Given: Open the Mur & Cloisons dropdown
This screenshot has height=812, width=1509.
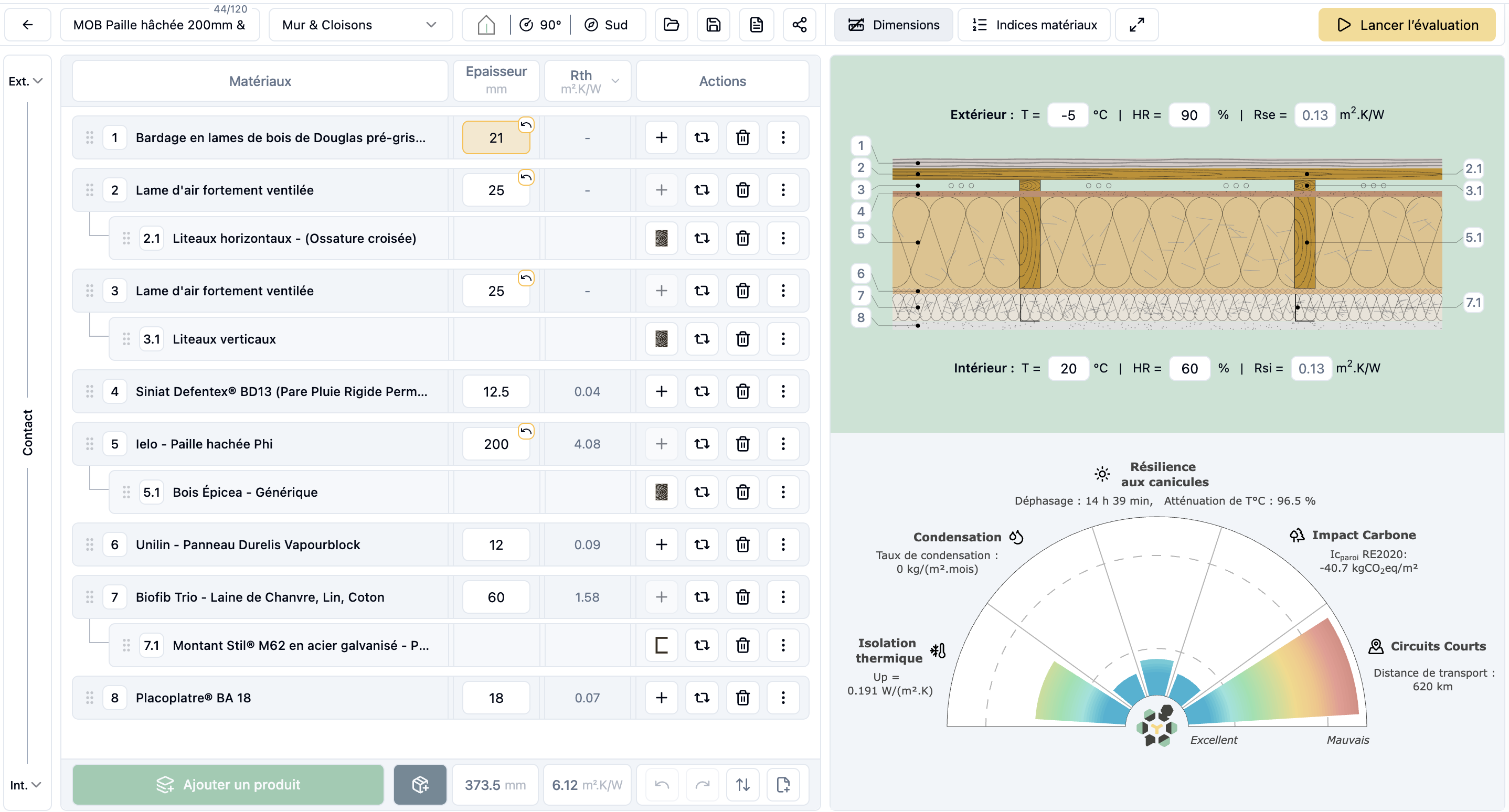Looking at the screenshot, I should tap(360, 25).
